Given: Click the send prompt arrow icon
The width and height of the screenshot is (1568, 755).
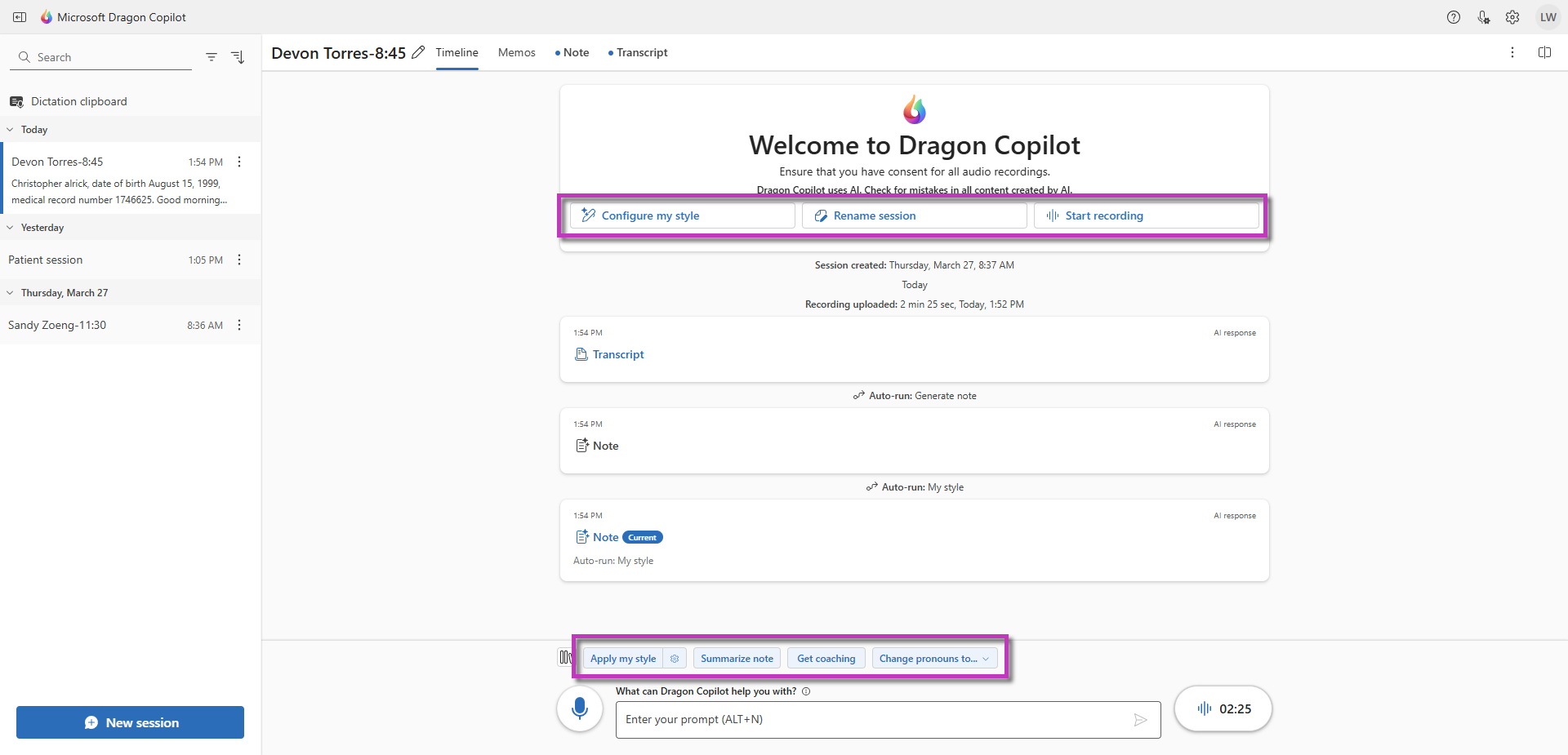Looking at the screenshot, I should pos(1140,720).
